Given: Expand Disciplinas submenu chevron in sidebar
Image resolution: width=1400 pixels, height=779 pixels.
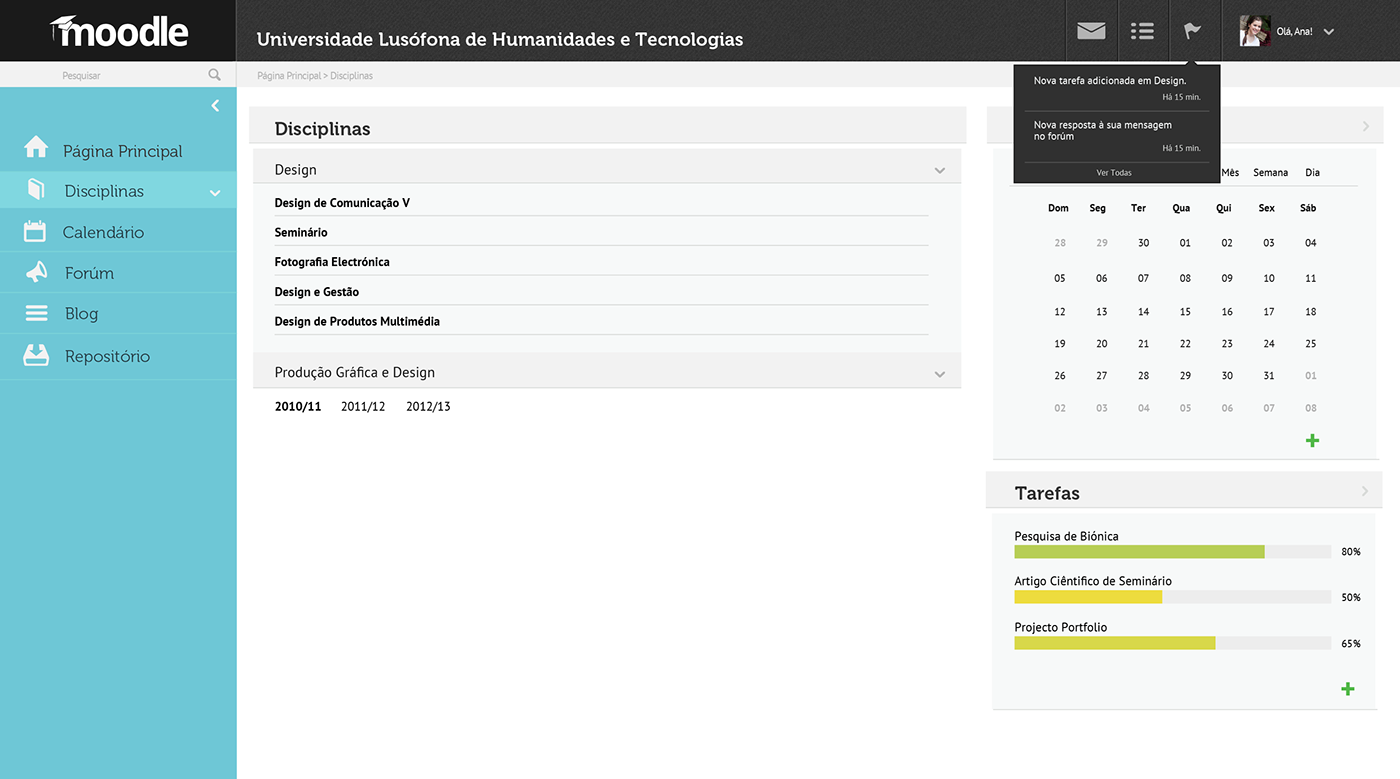Looking at the screenshot, I should [x=215, y=193].
